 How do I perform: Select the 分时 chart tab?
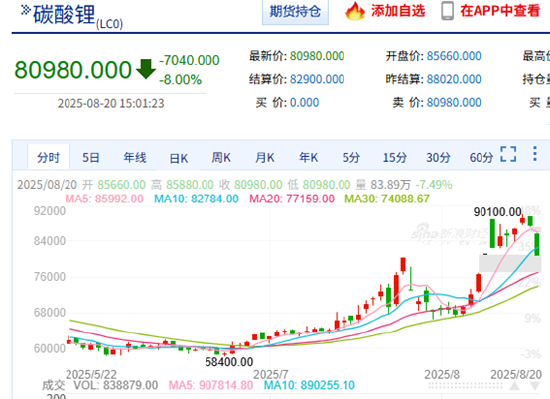pos(48,157)
